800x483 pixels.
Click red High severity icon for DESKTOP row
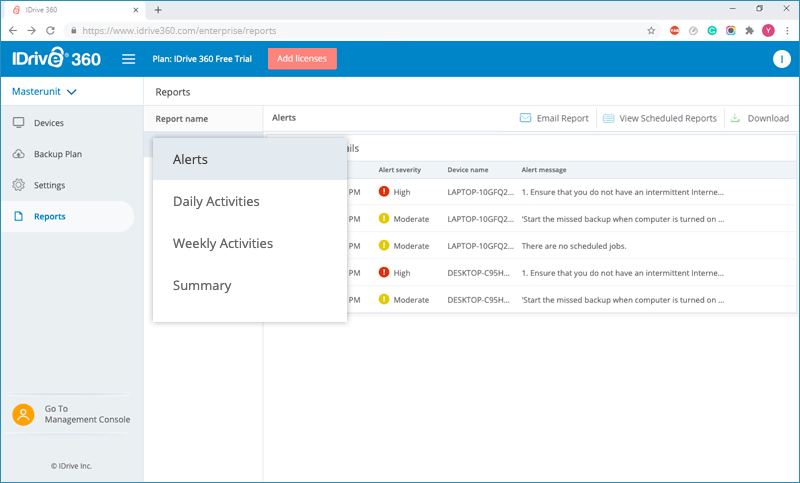384,272
